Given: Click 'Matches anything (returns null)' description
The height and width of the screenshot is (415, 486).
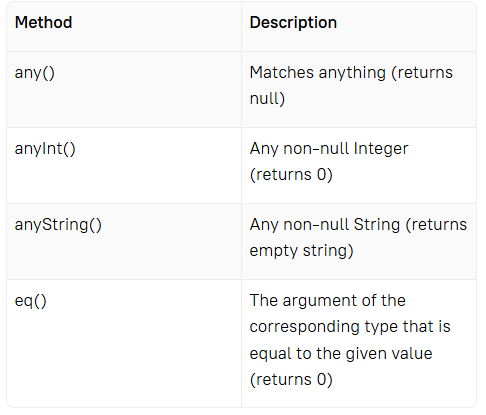Looking at the screenshot, I should tap(351, 85).
